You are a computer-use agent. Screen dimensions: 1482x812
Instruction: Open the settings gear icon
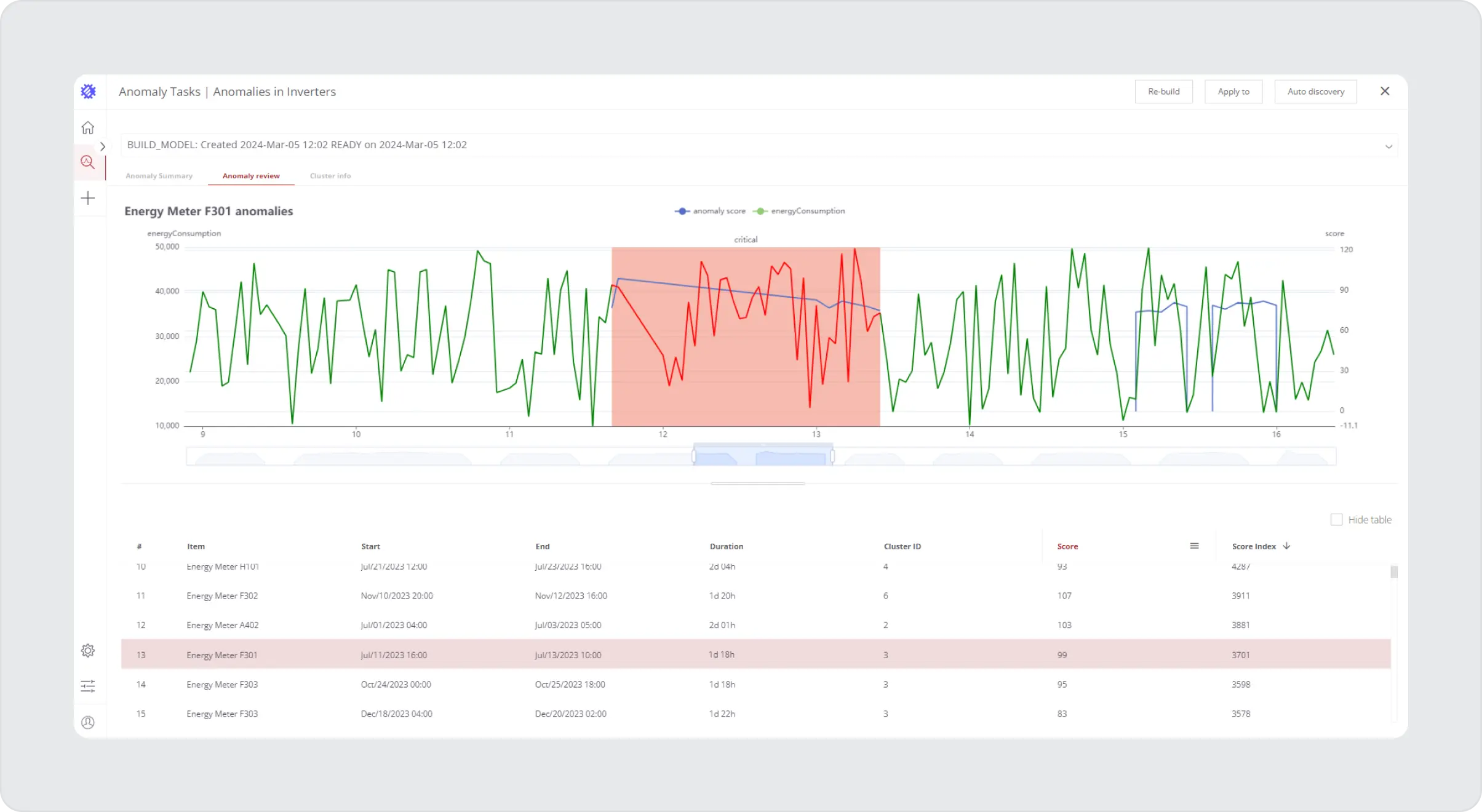(x=88, y=650)
